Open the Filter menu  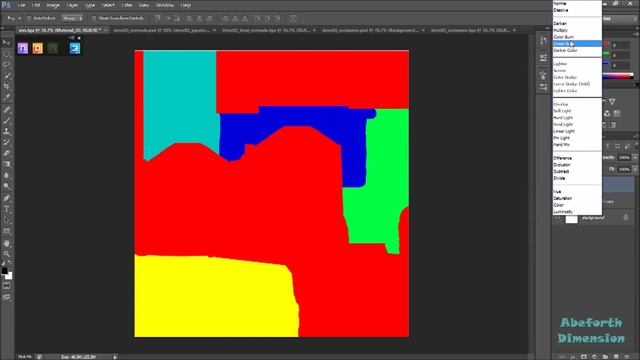(127, 5)
